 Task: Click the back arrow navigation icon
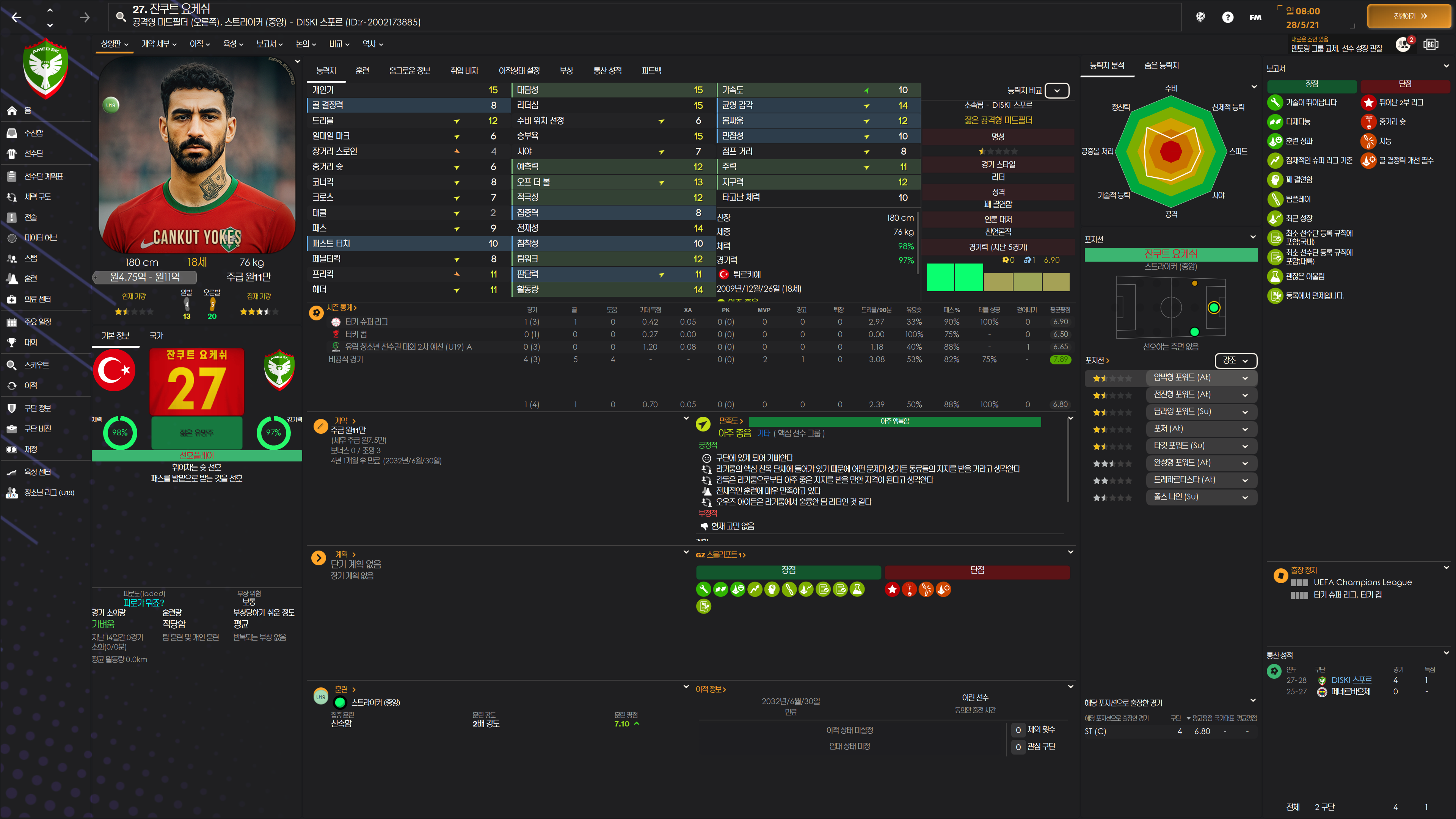tap(16, 17)
